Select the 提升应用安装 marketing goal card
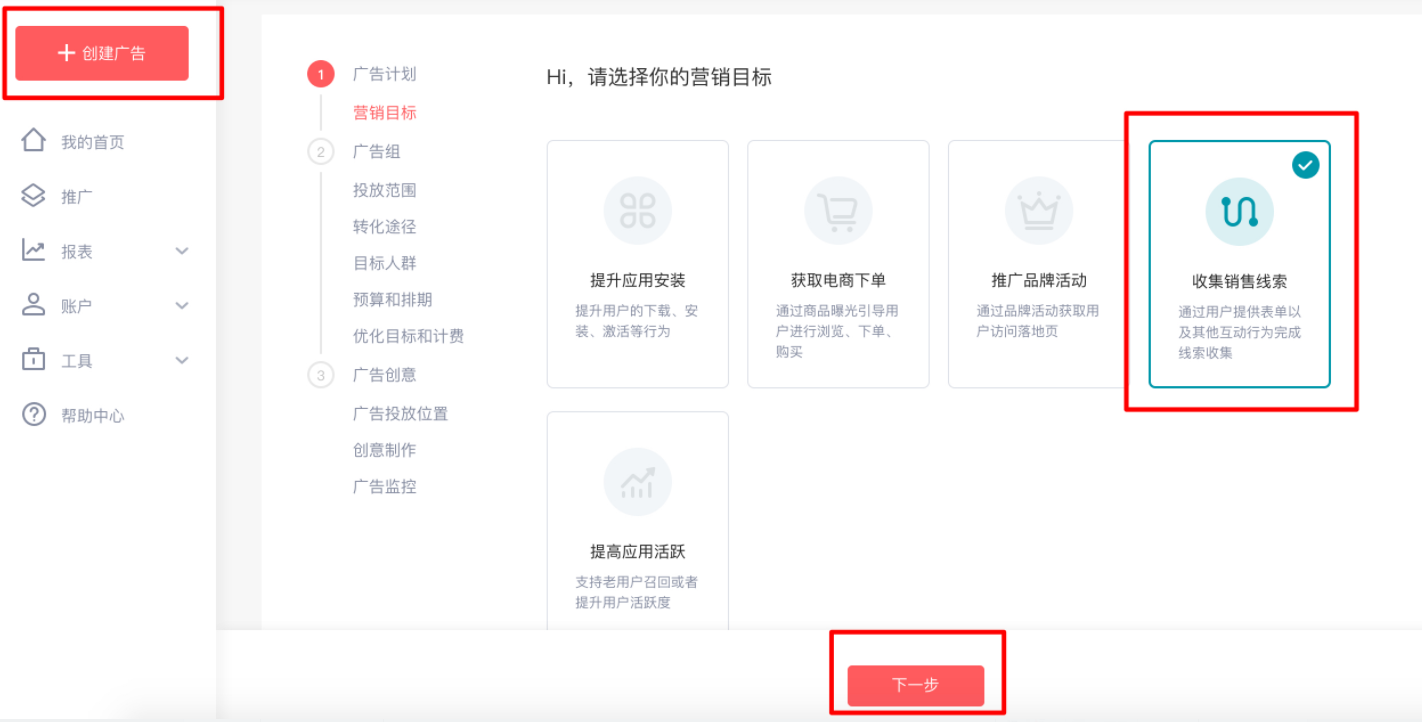 [x=637, y=264]
